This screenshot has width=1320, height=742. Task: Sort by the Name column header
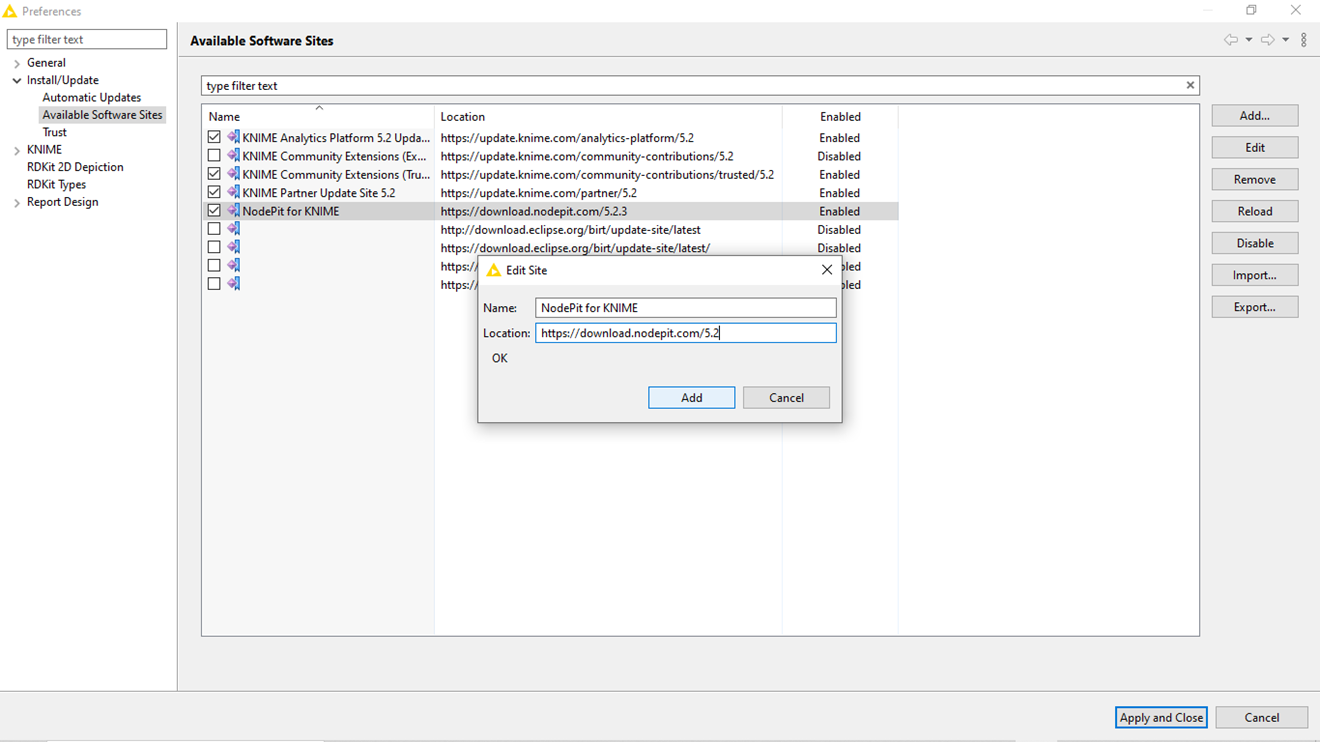pyautogui.click(x=318, y=116)
